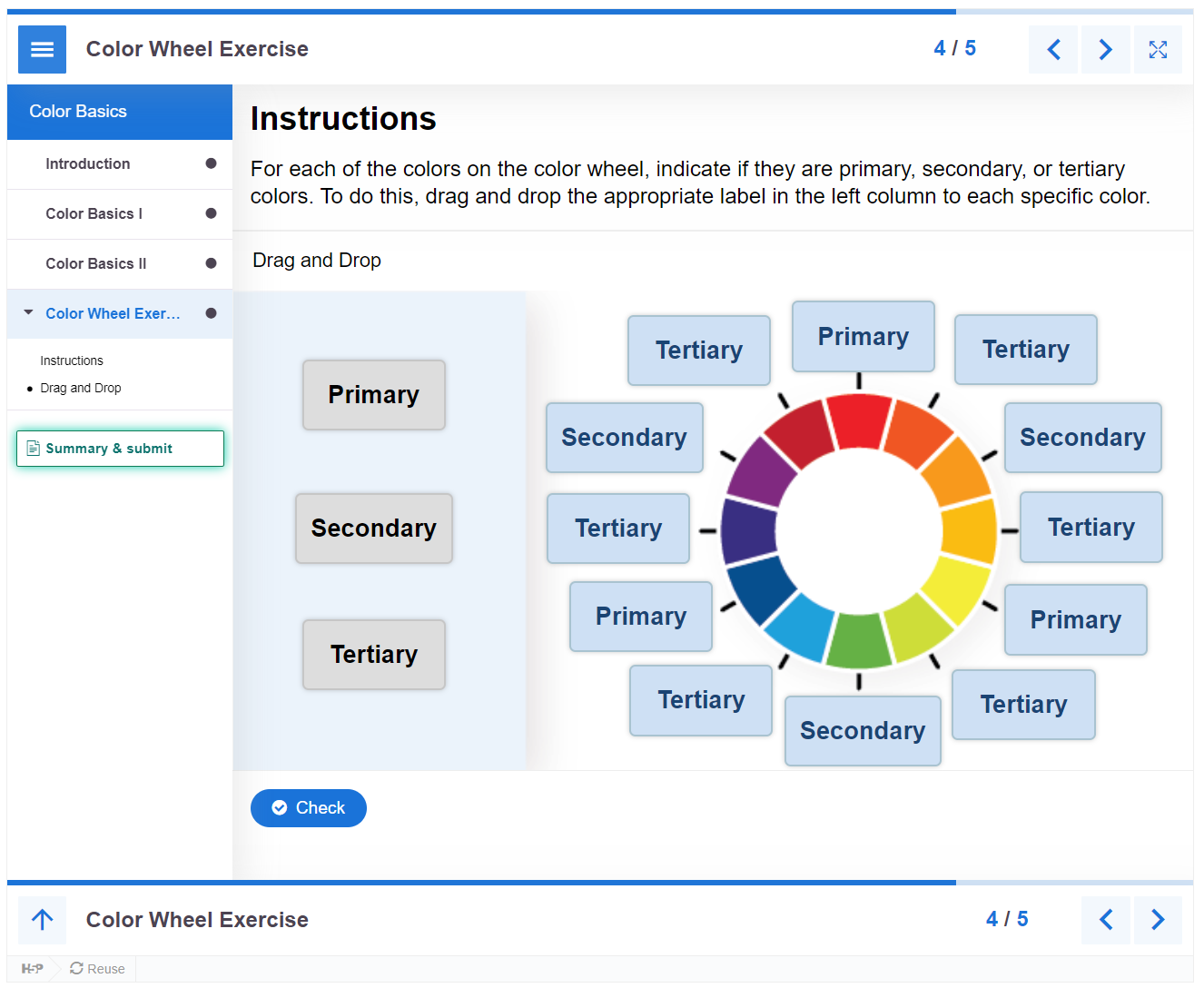
Task: Open the Introduction chapter
Action: 88,164
